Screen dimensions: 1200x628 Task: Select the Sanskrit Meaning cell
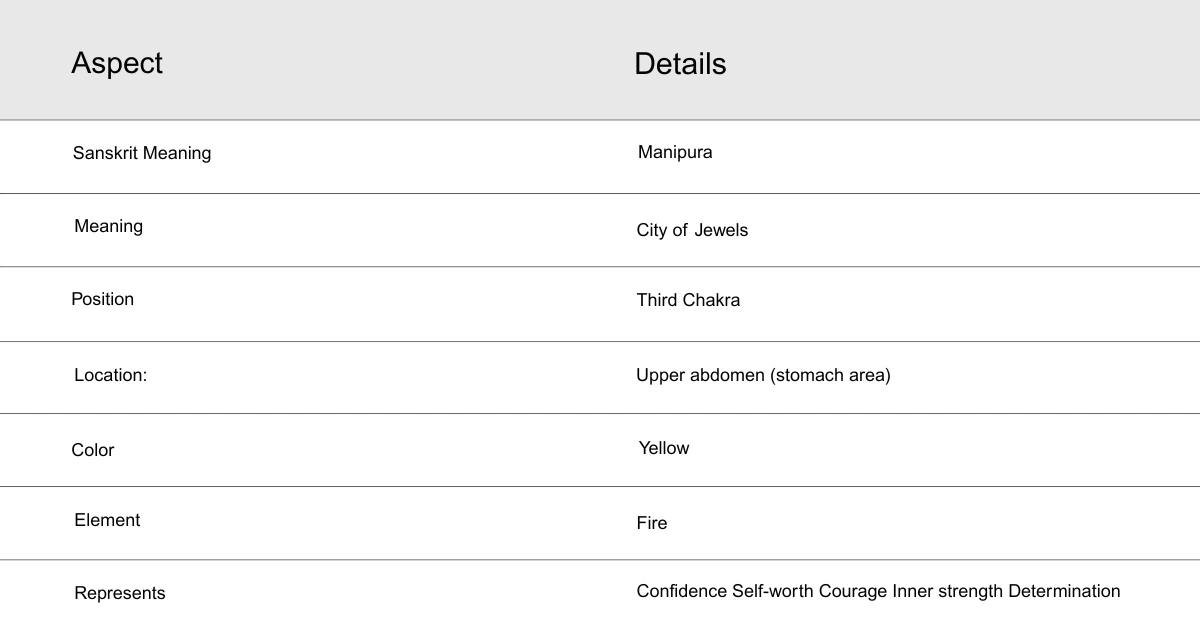tap(142, 153)
